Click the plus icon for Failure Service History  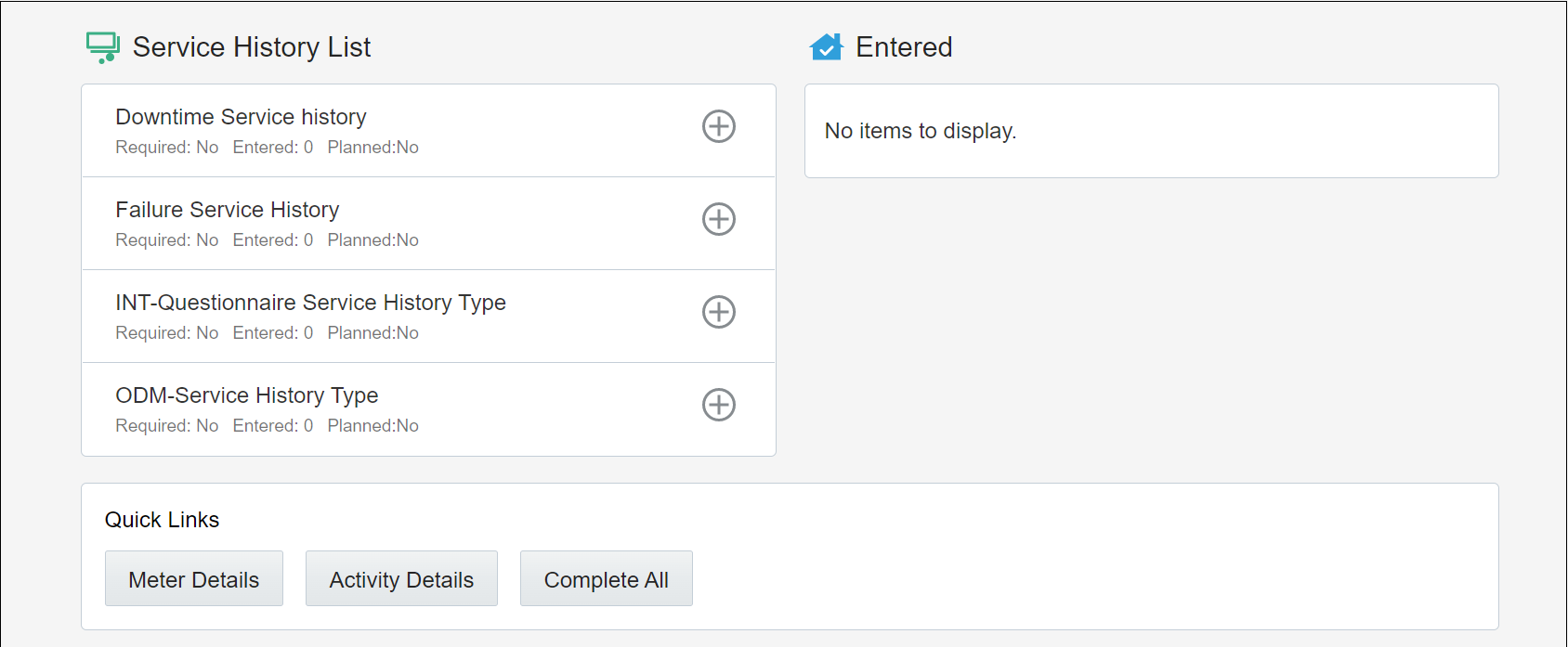[718, 219]
